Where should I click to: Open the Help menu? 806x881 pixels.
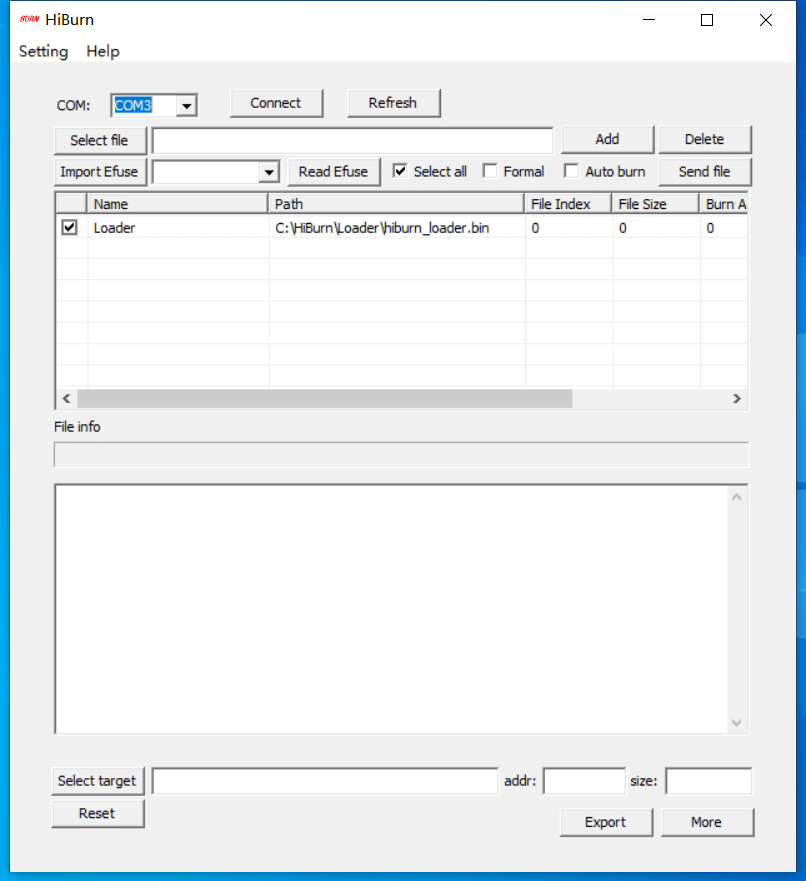tap(103, 51)
